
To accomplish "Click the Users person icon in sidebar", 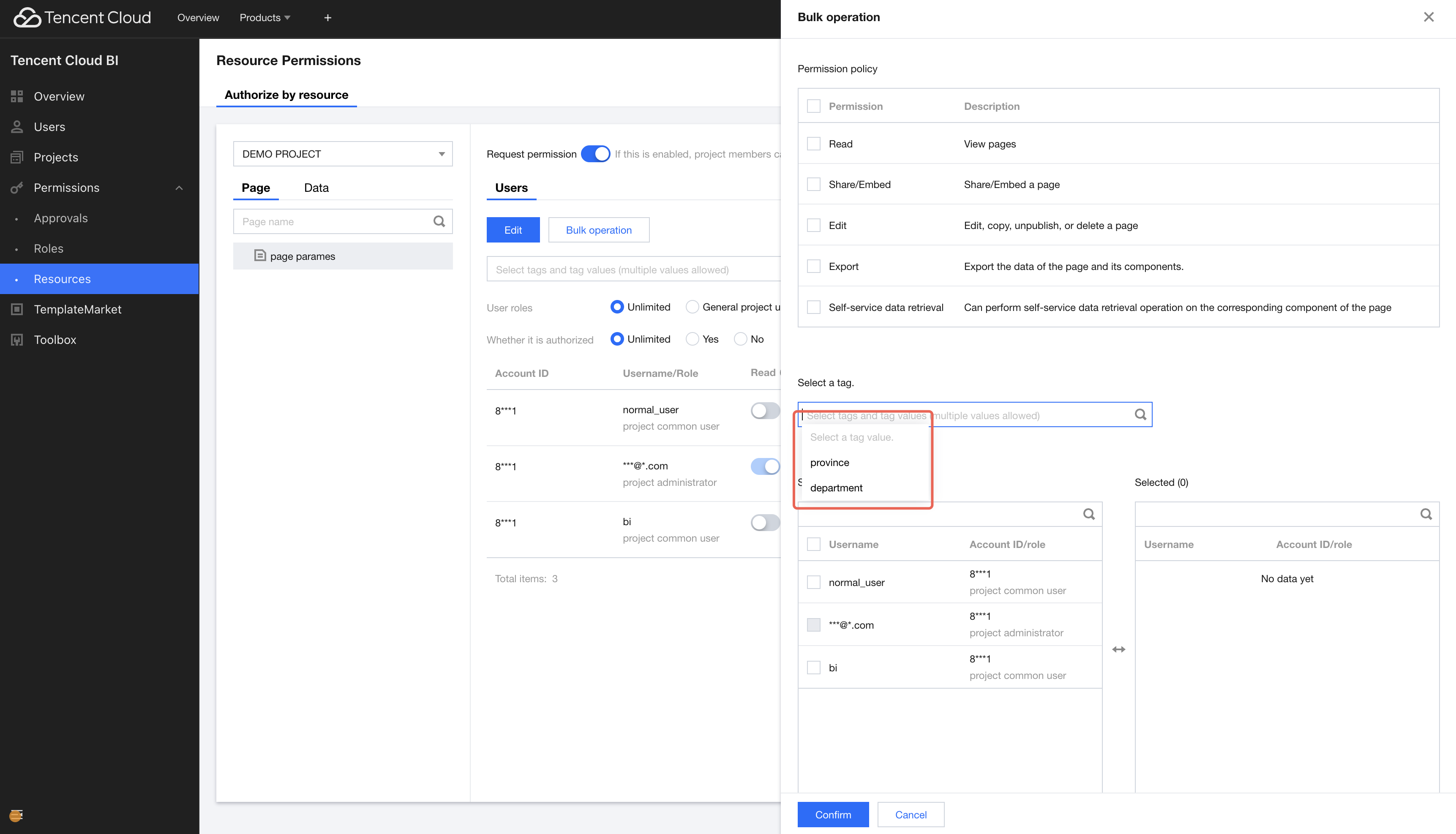I will click(17, 127).
